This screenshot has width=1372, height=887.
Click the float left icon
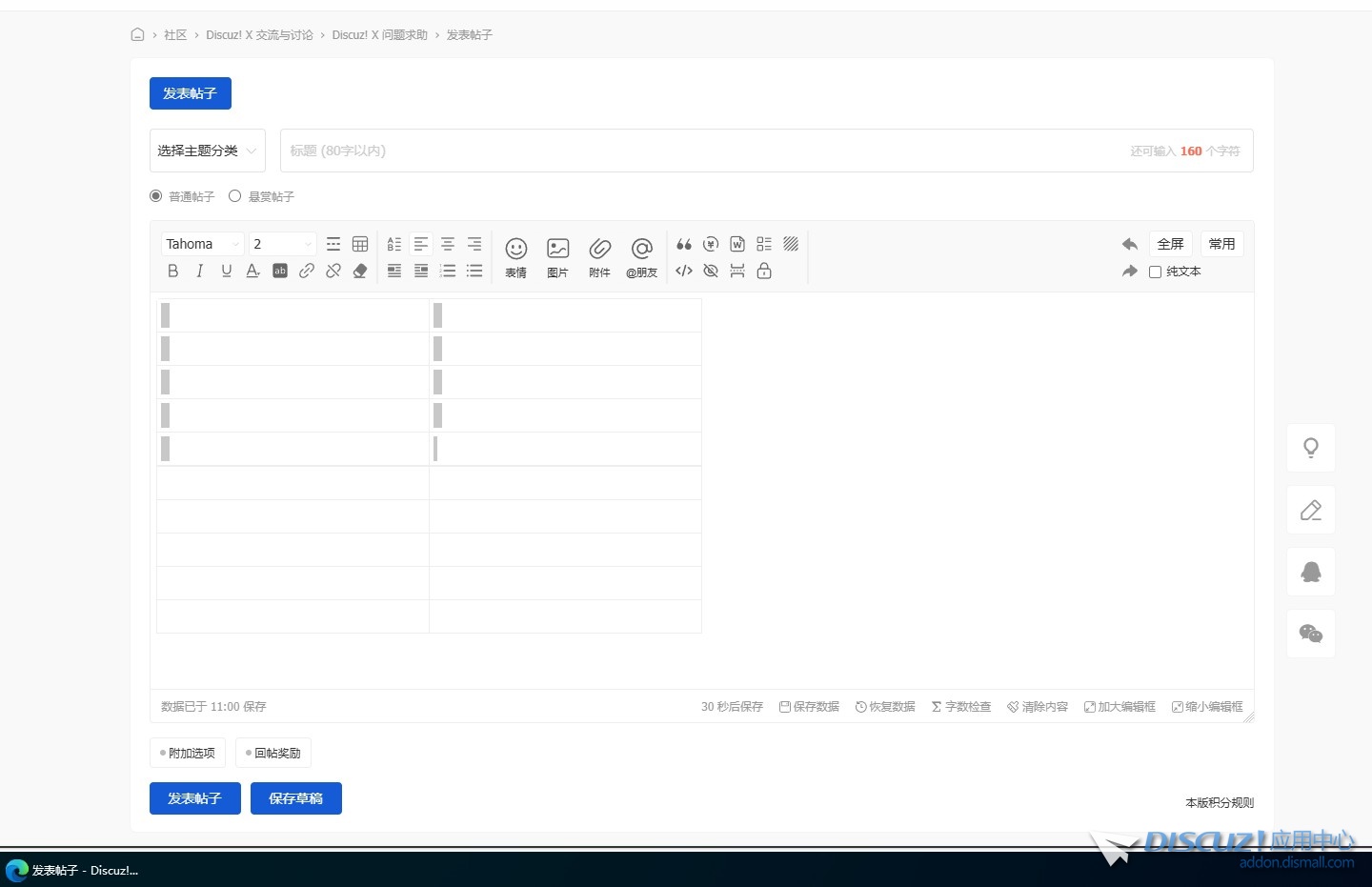click(393, 271)
